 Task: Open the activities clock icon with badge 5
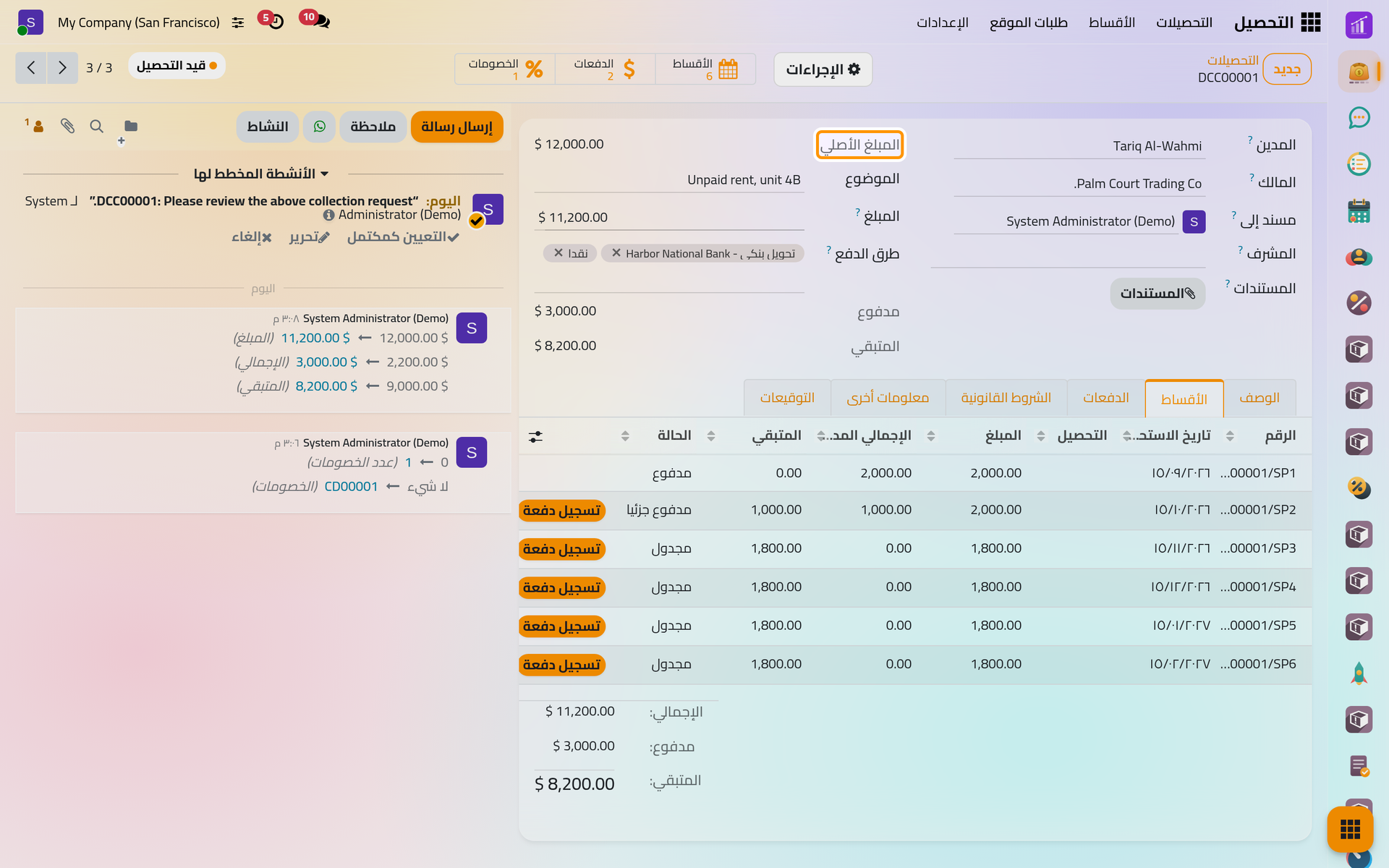(x=274, y=21)
